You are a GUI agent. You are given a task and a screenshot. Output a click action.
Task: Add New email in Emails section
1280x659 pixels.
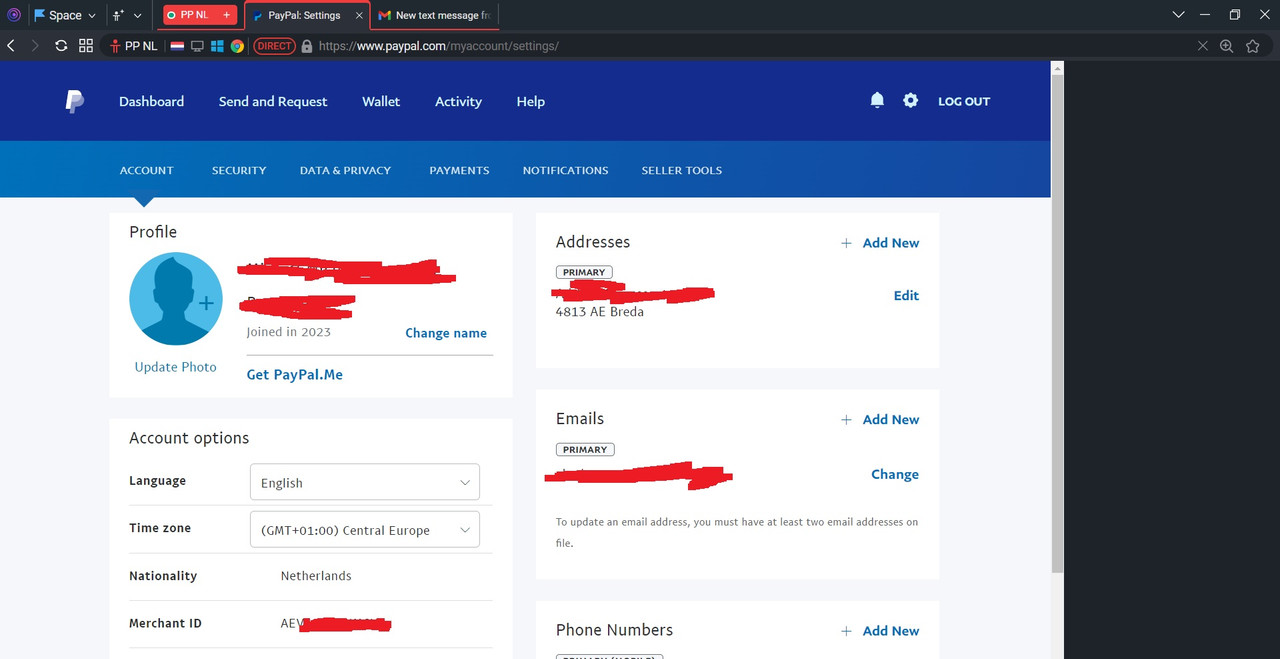880,419
